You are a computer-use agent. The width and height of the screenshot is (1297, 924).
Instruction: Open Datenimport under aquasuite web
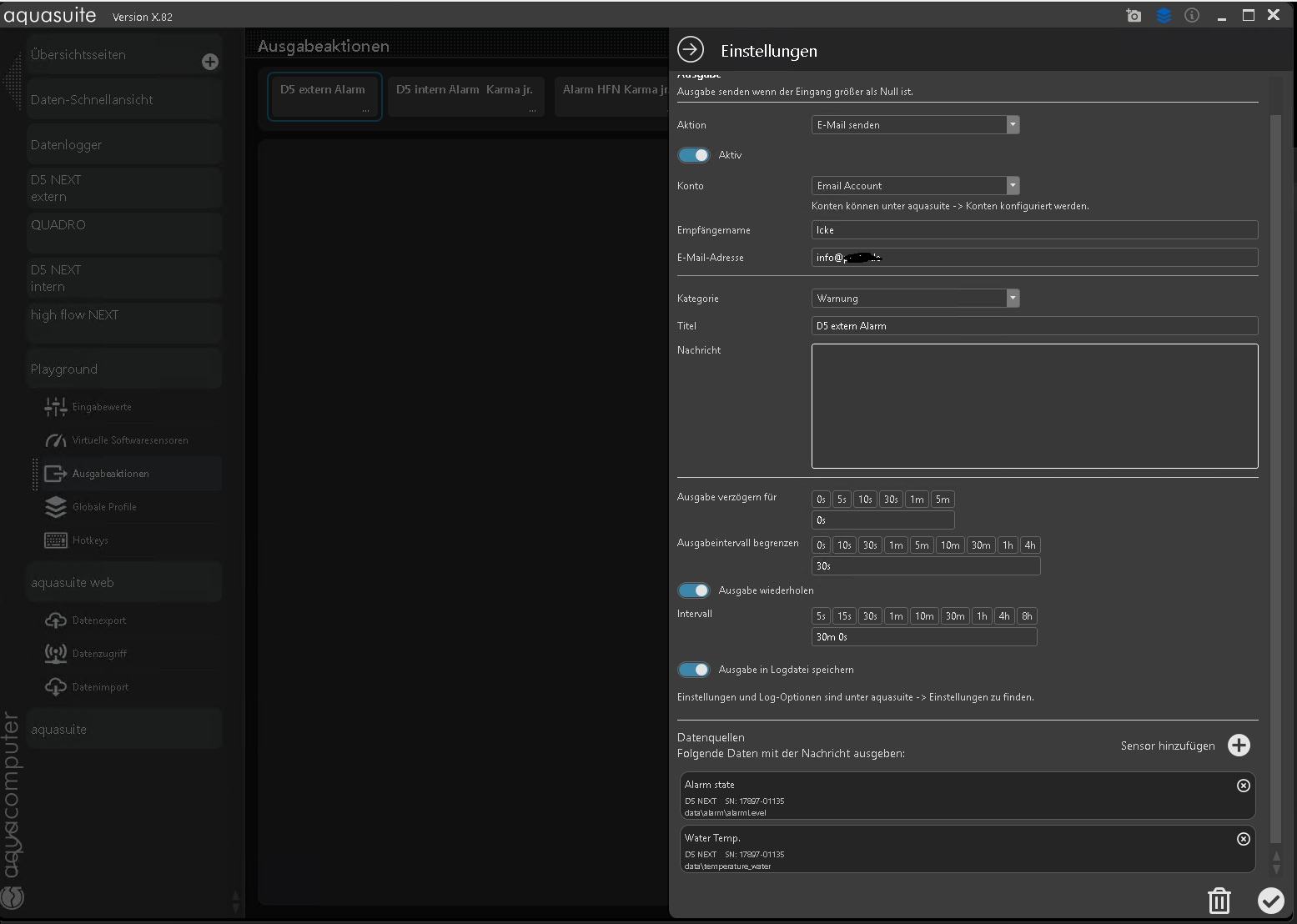[x=131, y=687]
